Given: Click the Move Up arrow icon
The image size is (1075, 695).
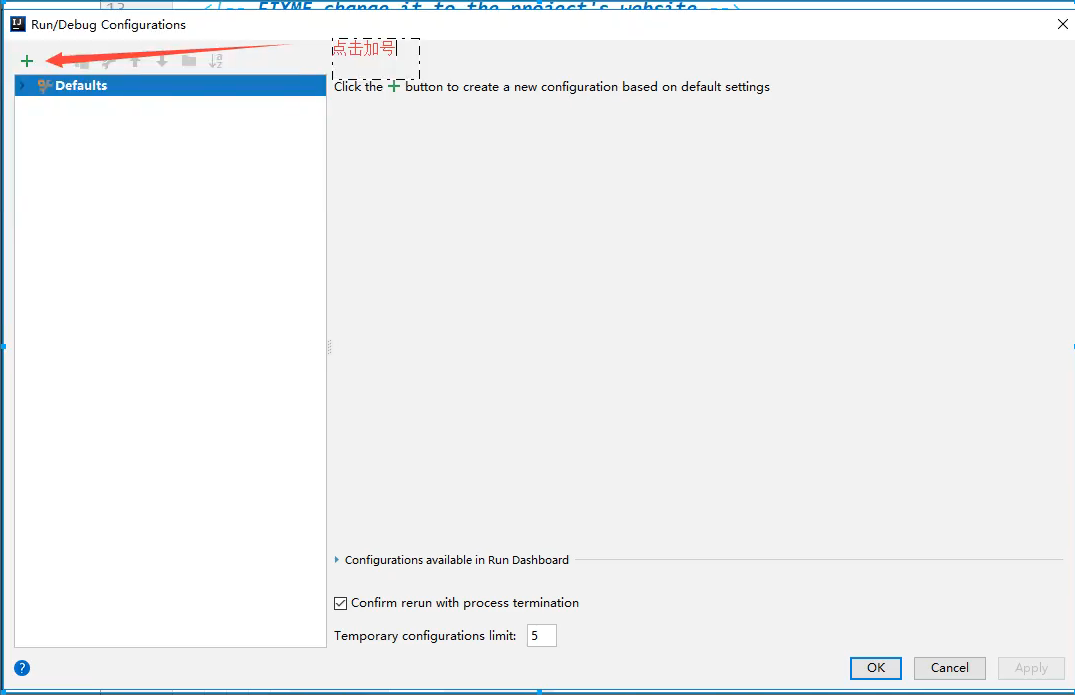Looking at the screenshot, I should [135, 62].
